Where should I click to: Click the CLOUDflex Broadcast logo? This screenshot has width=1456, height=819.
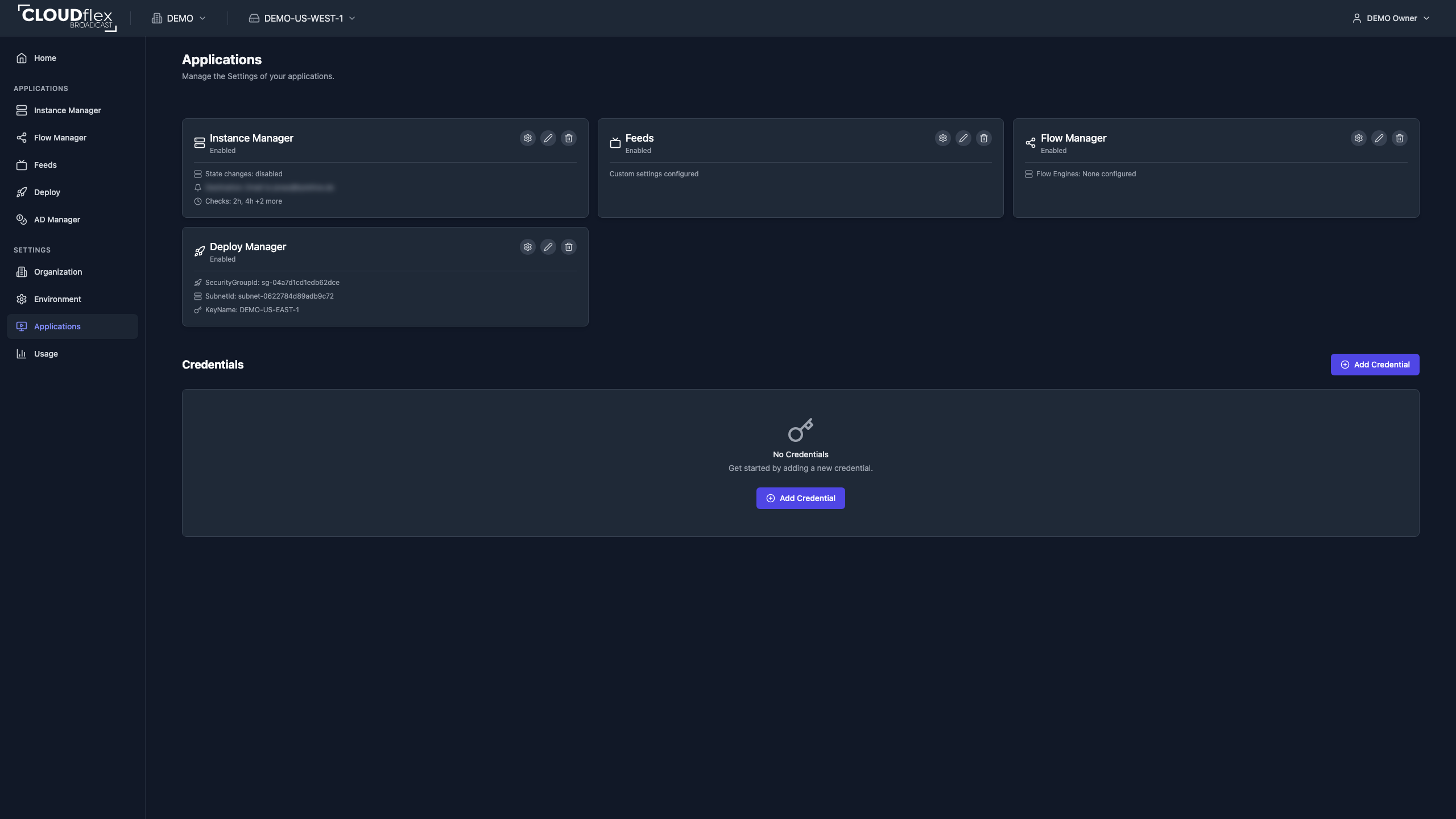tap(67, 18)
